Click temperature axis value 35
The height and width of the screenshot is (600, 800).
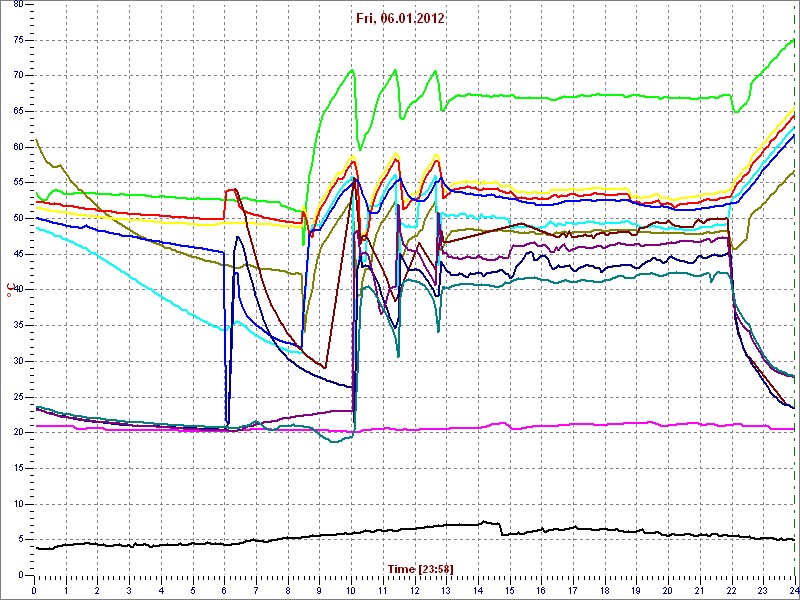pos(18,326)
